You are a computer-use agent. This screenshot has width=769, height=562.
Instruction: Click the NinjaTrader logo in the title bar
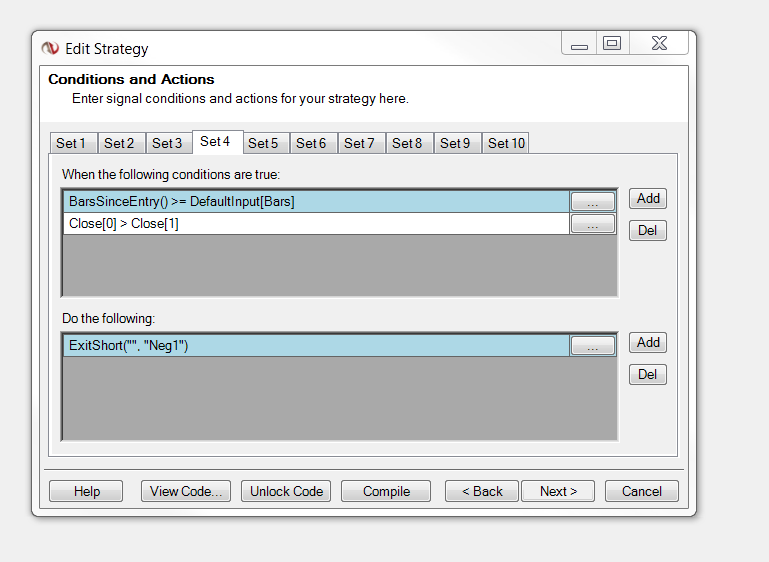pos(50,48)
